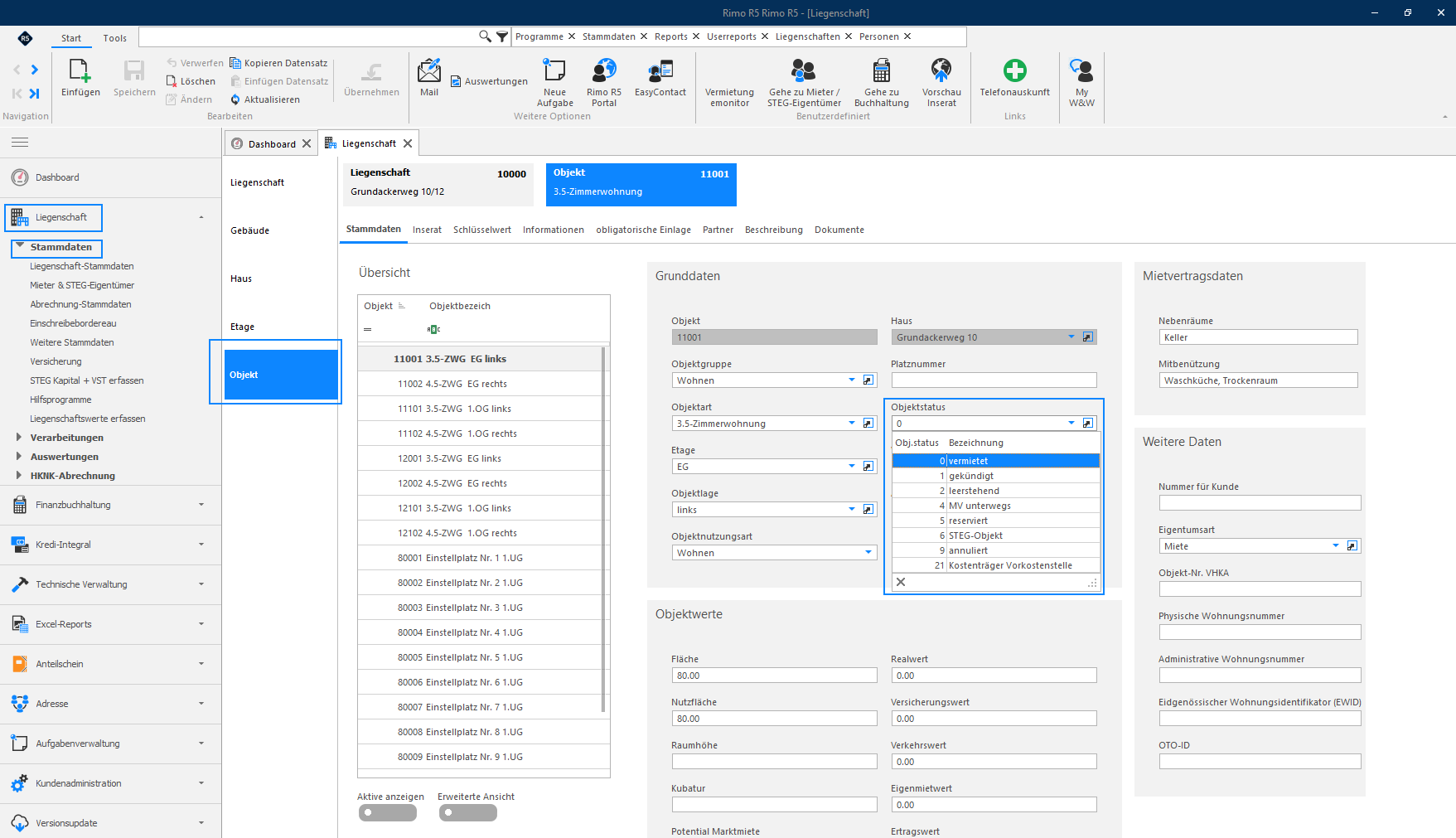Click the Telefonauskunft green plus icon
Viewport: 1456px width, 838px height.
[x=1014, y=70]
